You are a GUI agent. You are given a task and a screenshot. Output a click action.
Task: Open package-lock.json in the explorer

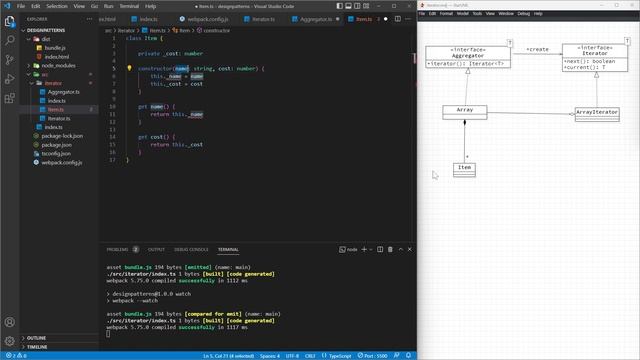(62, 136)
